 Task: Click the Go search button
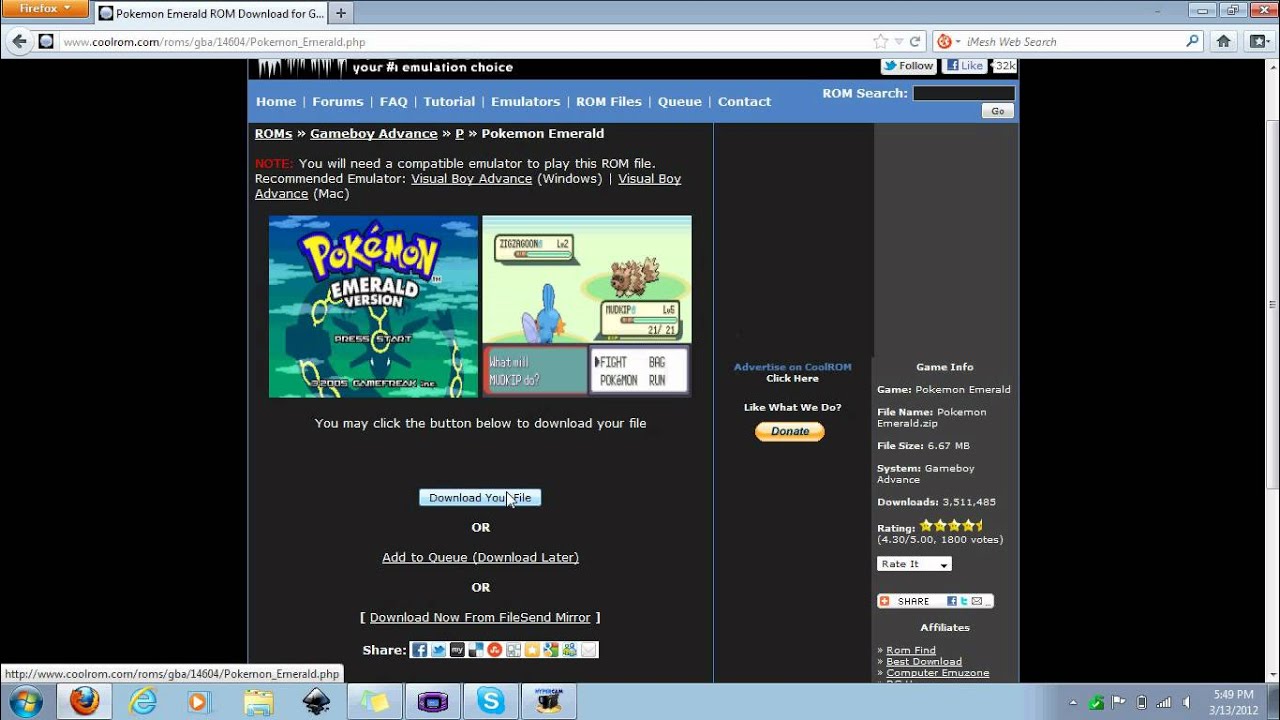click(x=997, y=111)
